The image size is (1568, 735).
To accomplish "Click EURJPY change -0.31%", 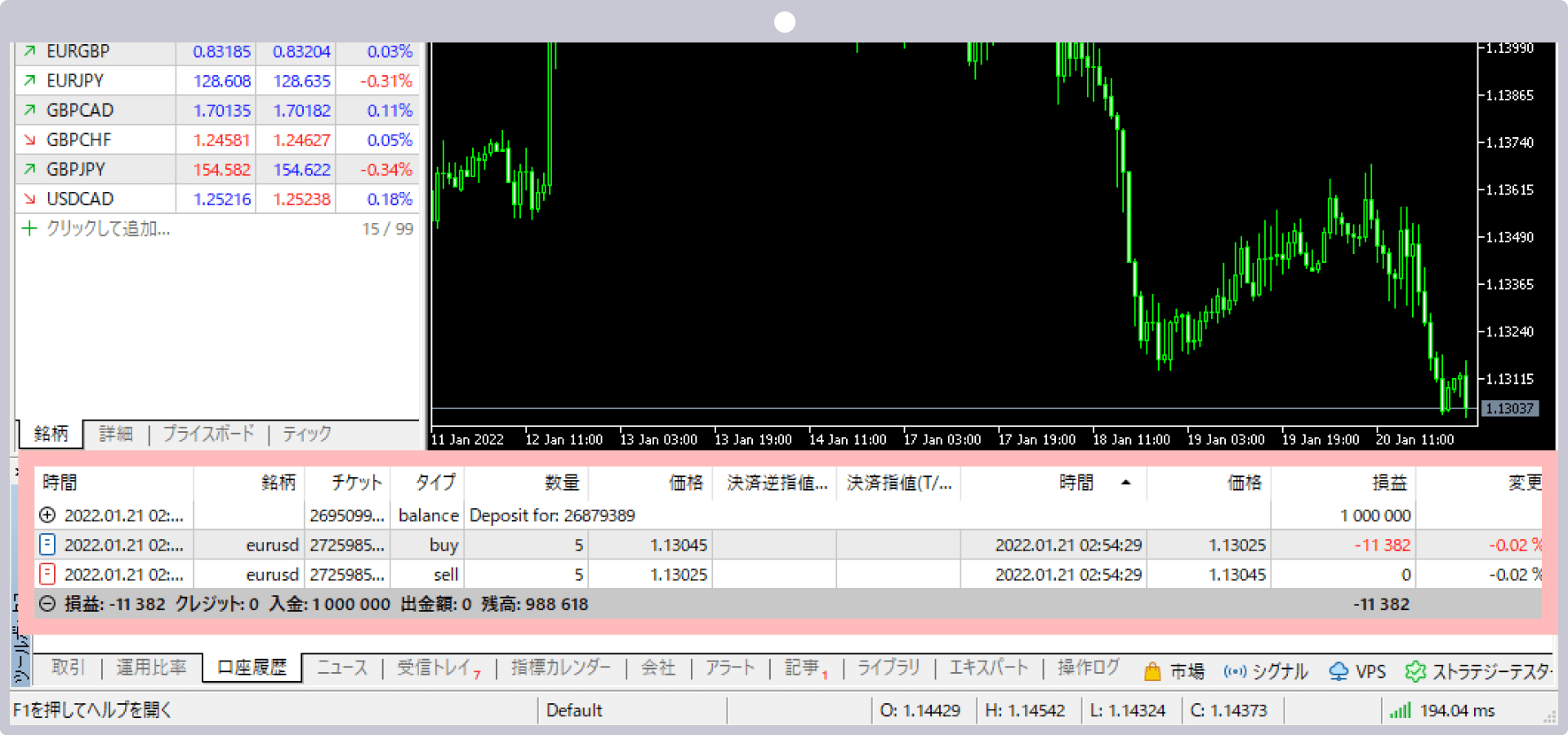I will pyautogui.click(x=386, y=81).
